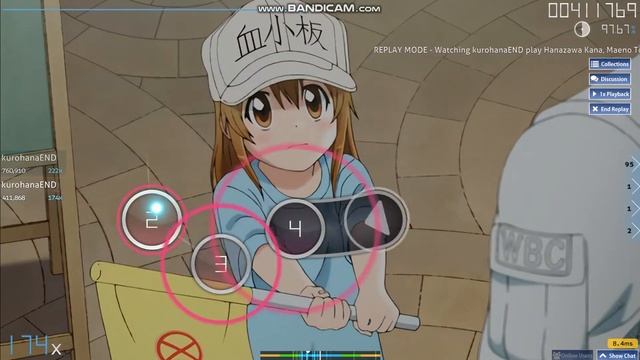Image resolution: width=640 pixels, height=360 pixels.
Task: Change replay speed via 1x Playback
Action: point(610,94)
